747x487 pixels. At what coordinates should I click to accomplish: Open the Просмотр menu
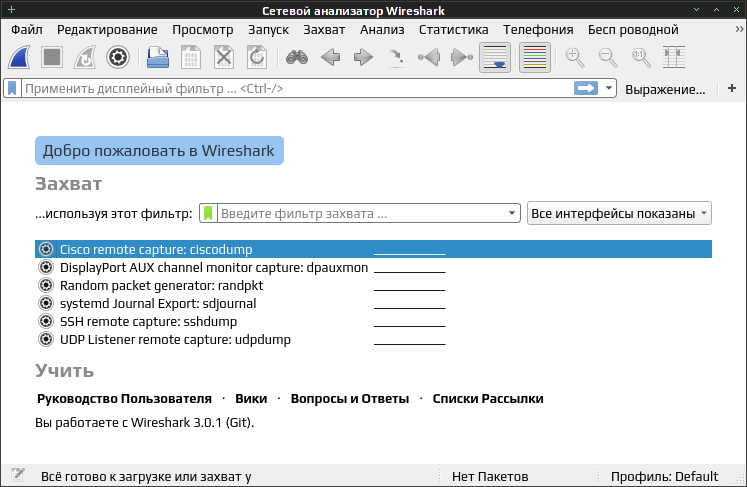click(203, 30)
